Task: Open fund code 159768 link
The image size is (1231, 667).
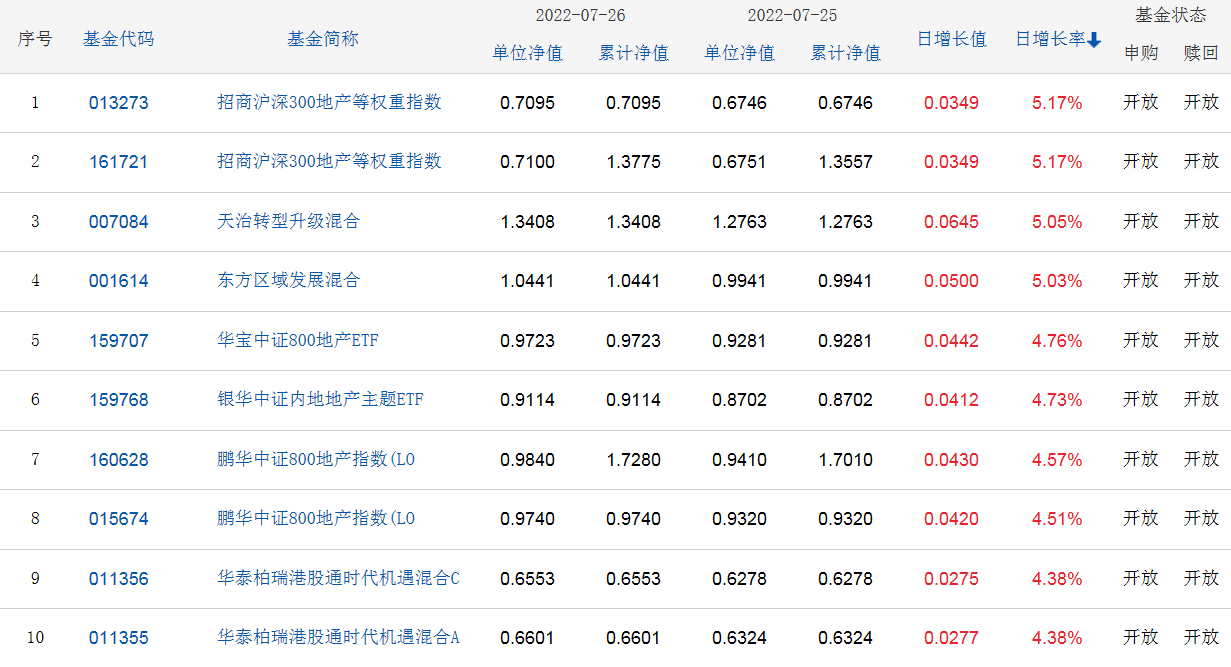Action: click(x=118, y=400)
